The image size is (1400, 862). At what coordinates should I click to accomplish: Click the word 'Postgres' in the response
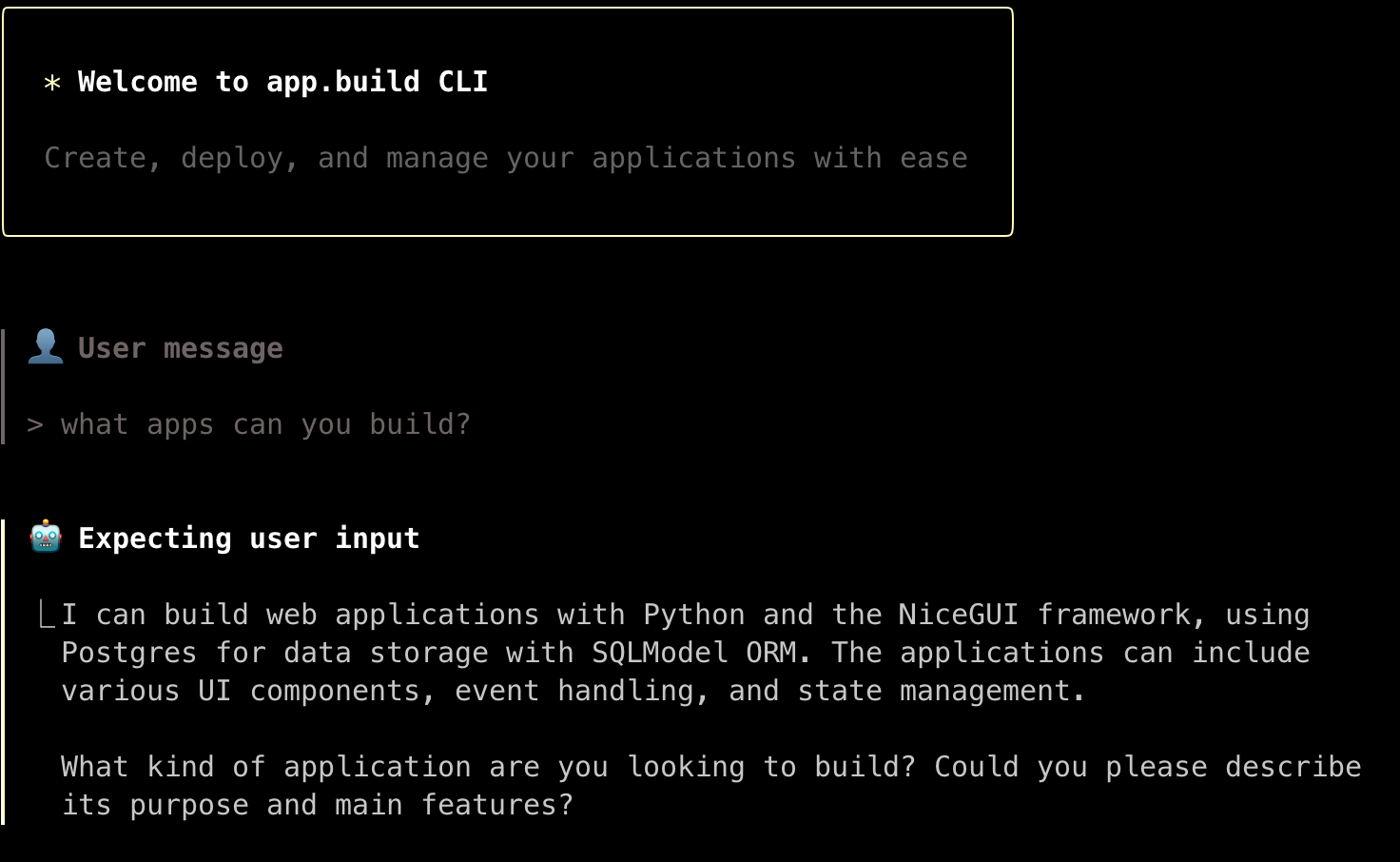(x=129, y=653)
